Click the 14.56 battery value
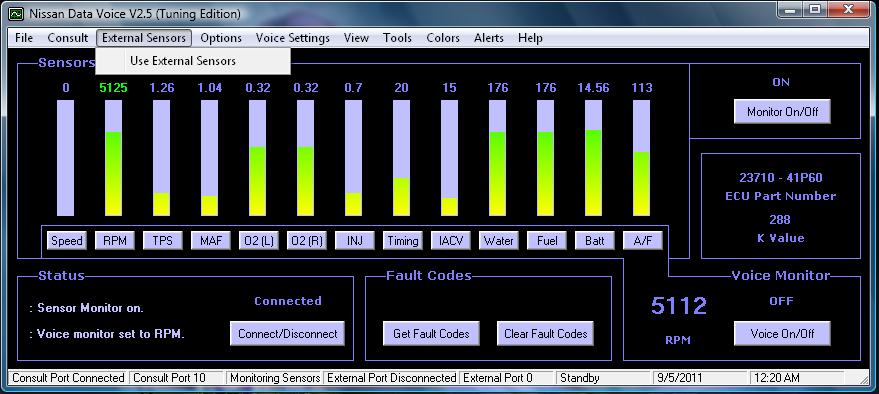Screen dimensions: 879x394 pos(594,88)
